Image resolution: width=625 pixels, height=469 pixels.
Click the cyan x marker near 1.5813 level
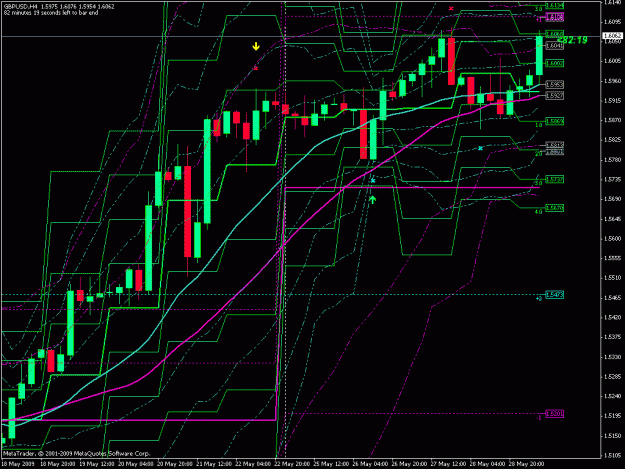click(x=480, y=148)
